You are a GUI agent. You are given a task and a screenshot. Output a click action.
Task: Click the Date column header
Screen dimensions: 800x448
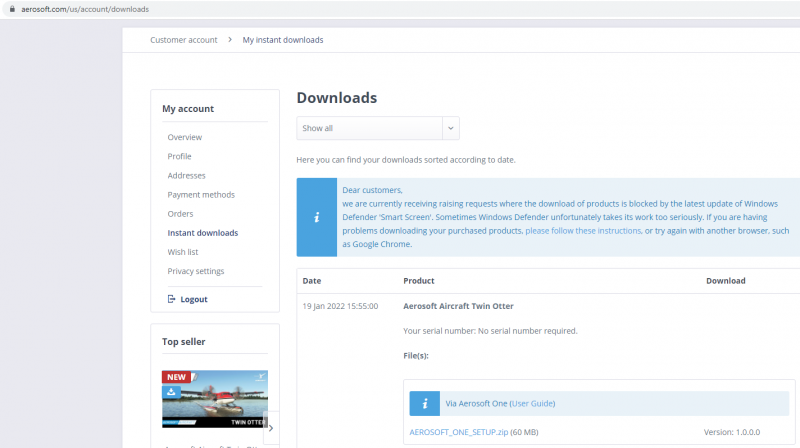click(312, 281)
